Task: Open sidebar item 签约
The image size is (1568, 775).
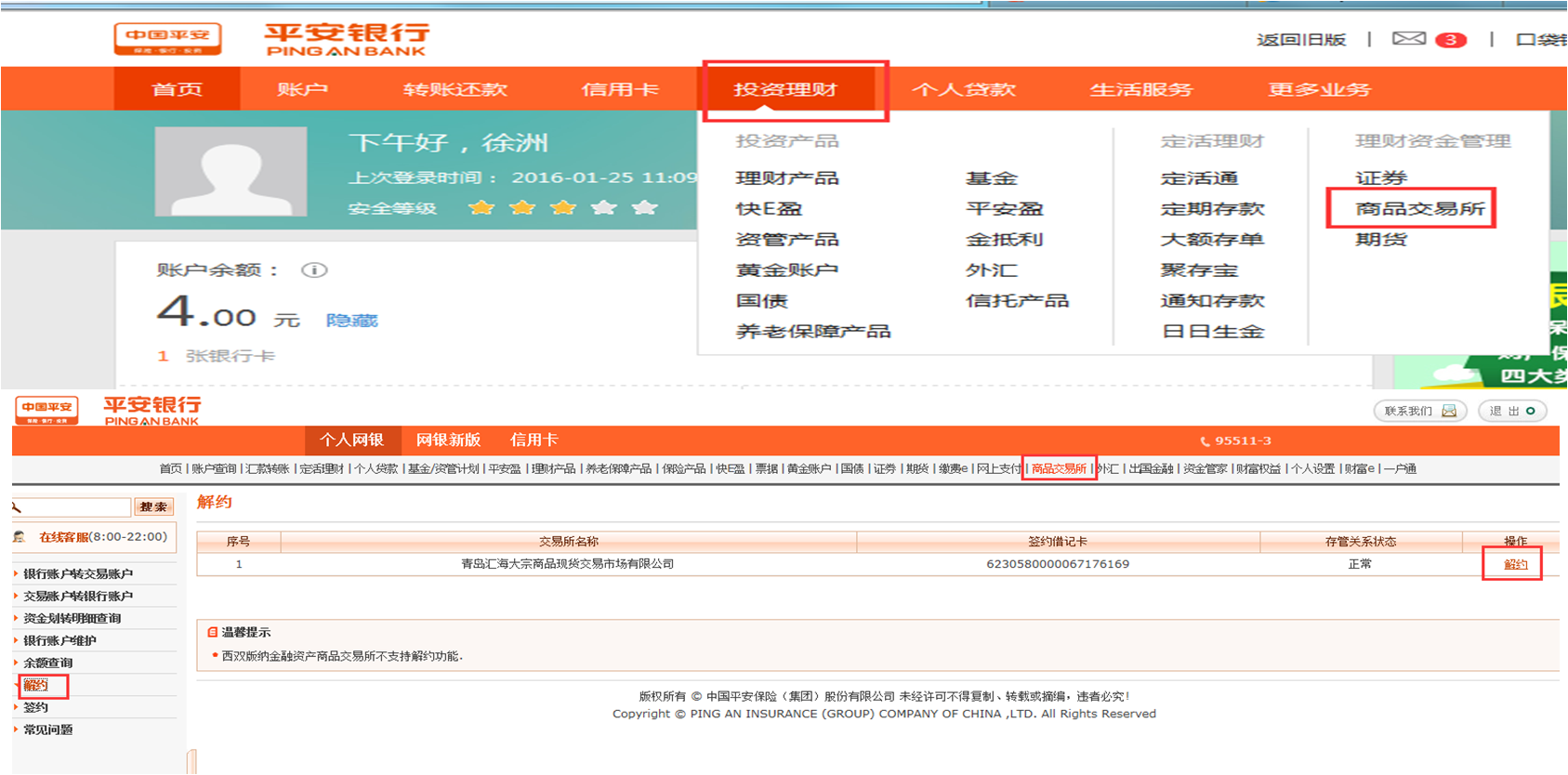Action: 35,708
